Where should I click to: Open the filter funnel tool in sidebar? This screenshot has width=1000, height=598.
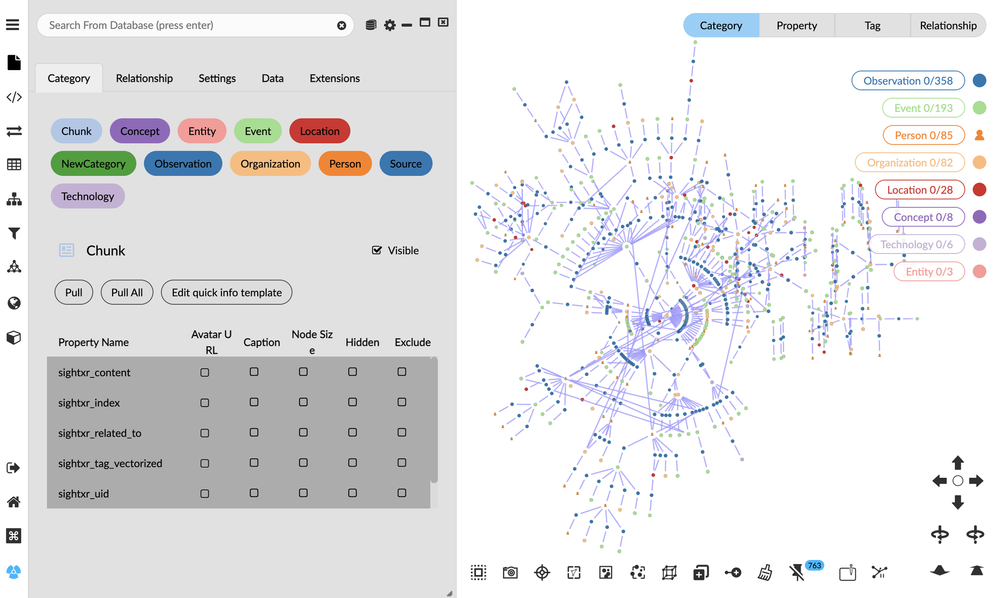[x=12, y=232]
